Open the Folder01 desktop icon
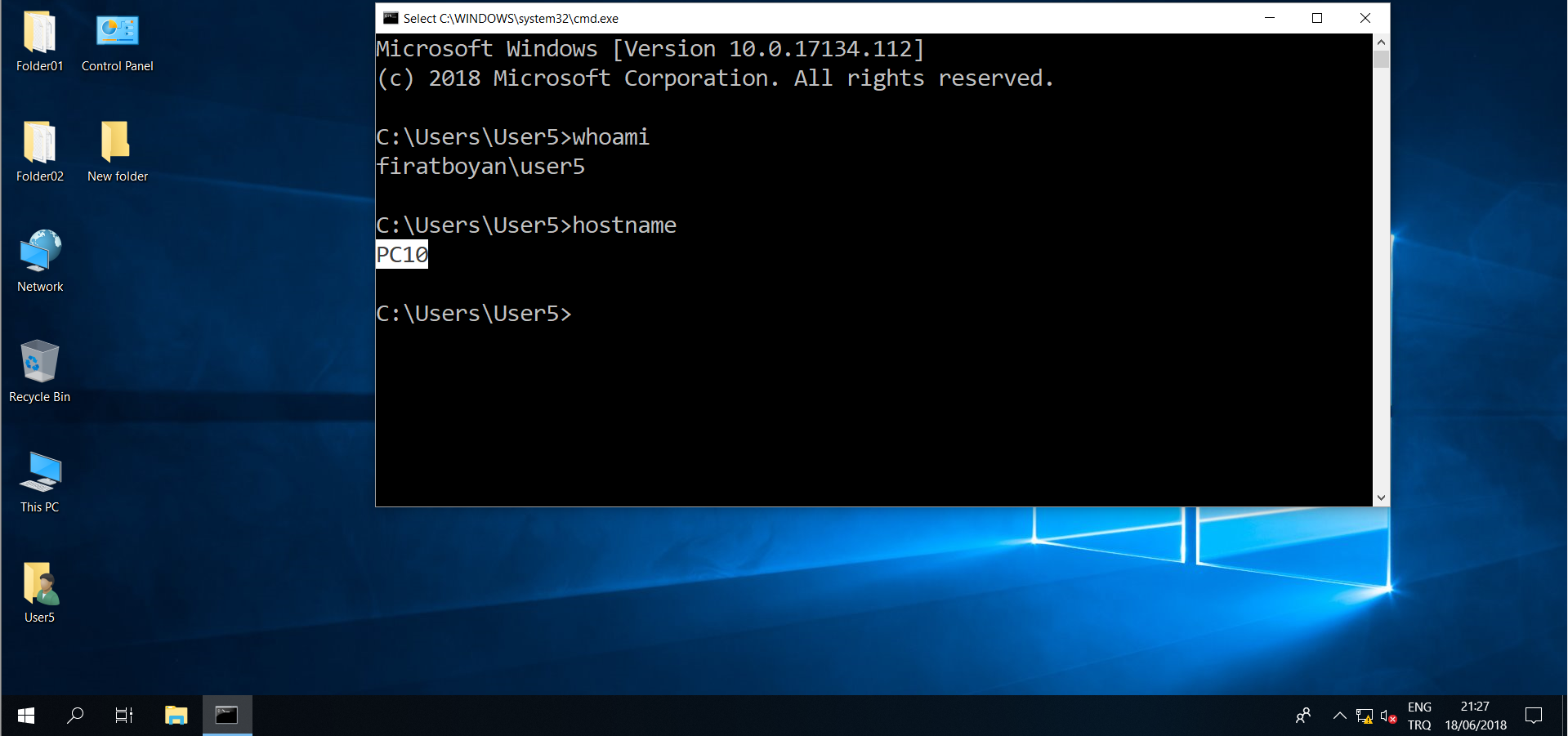Viewport: 1568px width, 736px height. tap(39, 42)
